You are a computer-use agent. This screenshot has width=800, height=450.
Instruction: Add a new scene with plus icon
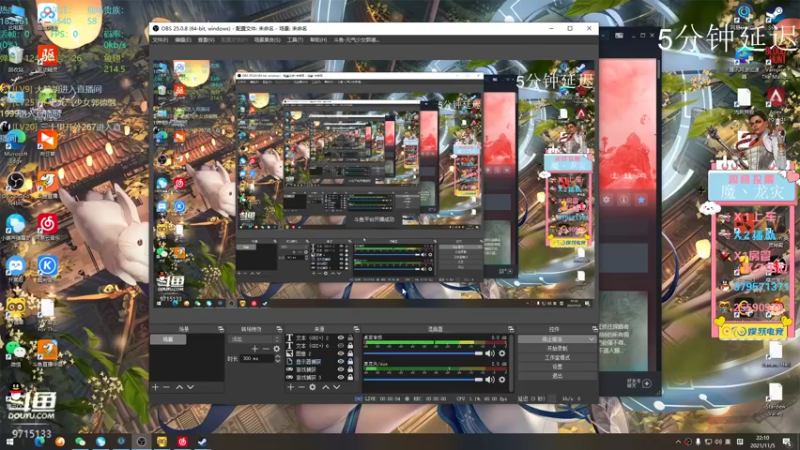[x=156, y=387]
